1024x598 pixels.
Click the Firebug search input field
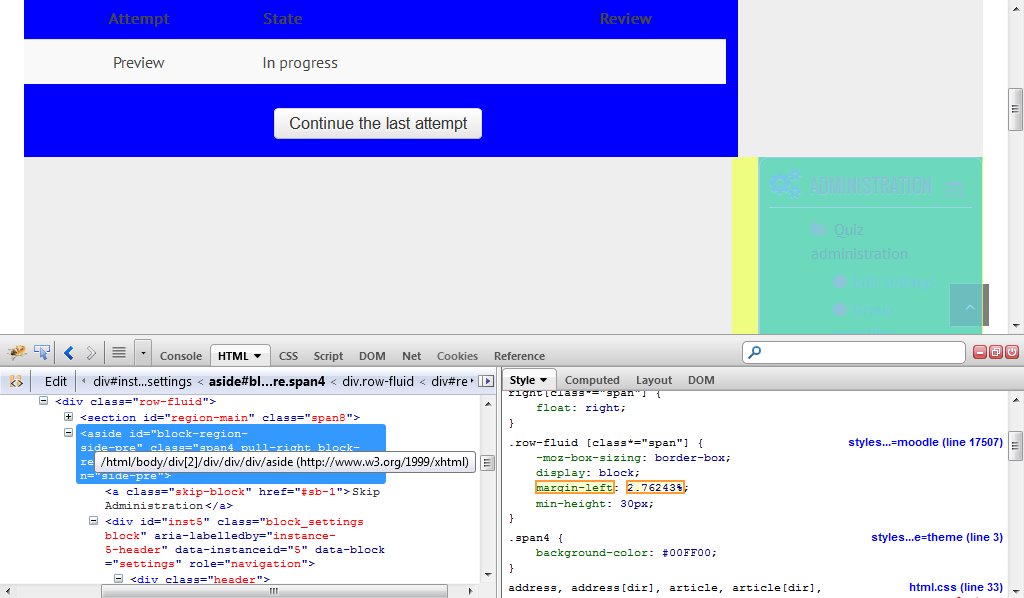coord(854,353)
